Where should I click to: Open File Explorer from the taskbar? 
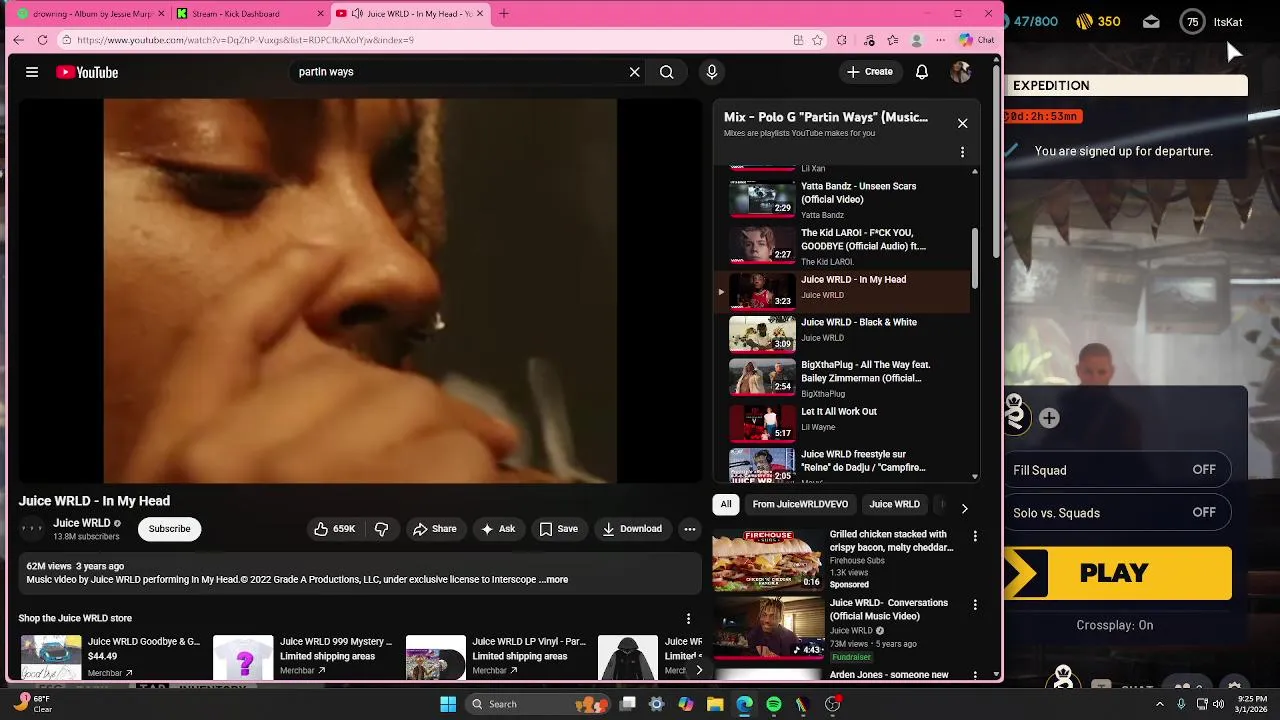(715, 704)
